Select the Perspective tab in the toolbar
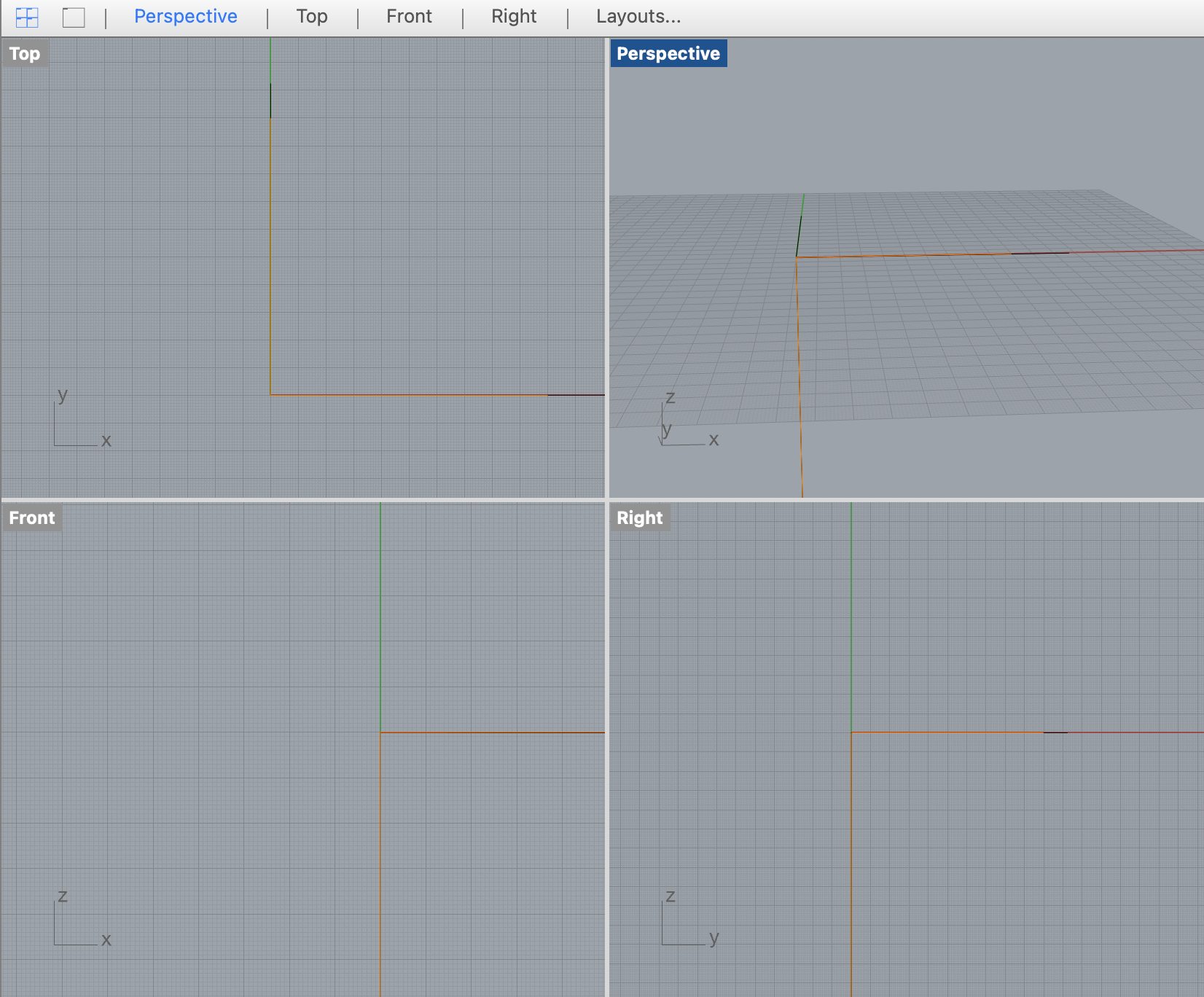 pos(185,16)
